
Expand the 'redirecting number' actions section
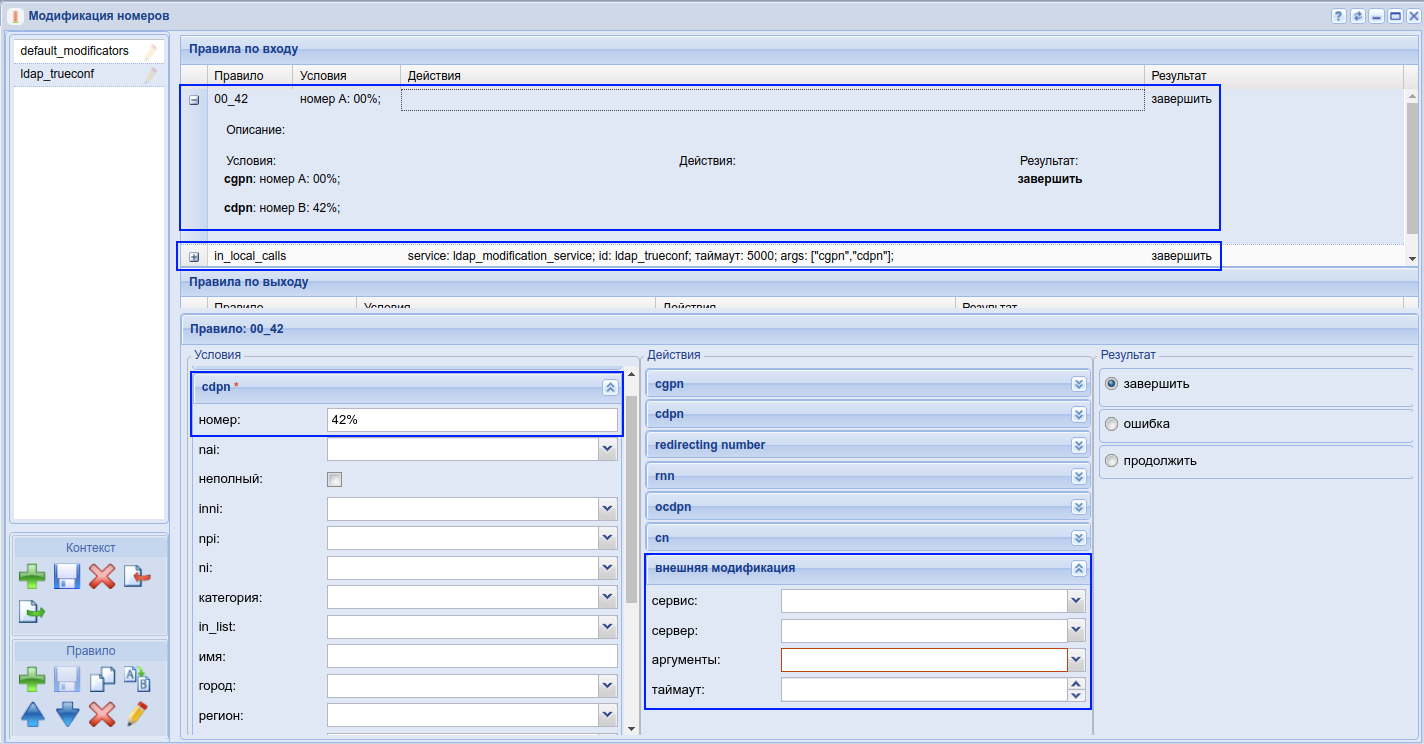click(x=1078, y=445)
